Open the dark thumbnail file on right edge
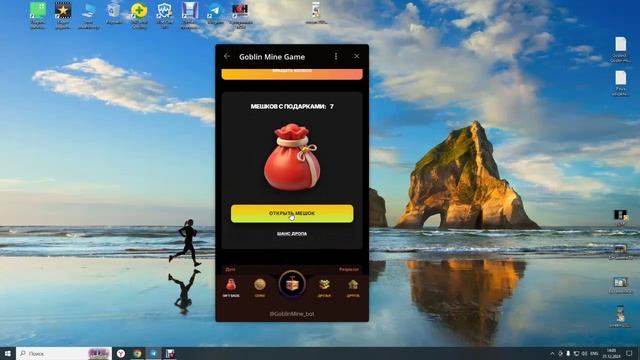Screen dimensions: 640x360 click(620, 218)
